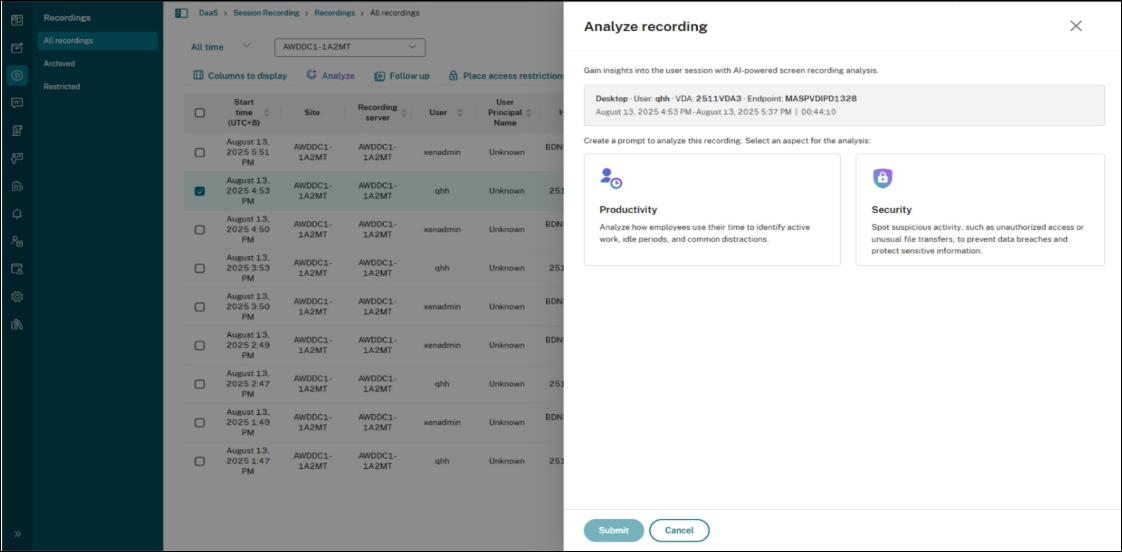Click the Columns to display icon
The image size is (1122, 552).
click(x=199, y=75)
